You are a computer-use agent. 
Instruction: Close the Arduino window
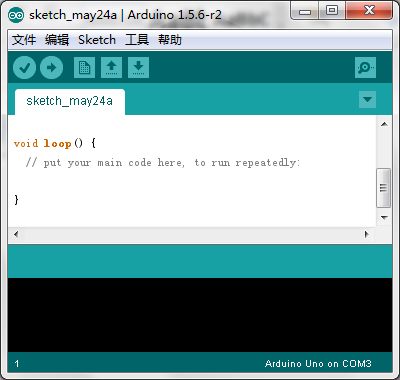click(369, 11)
